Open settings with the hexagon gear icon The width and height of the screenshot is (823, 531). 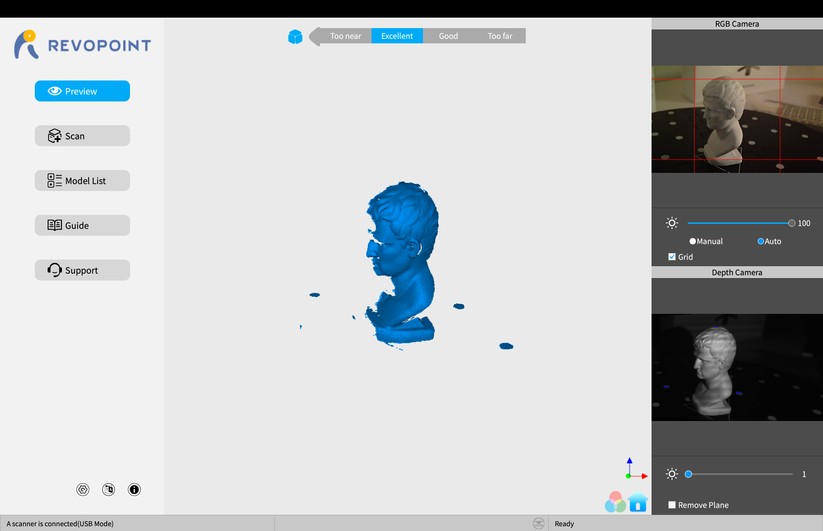coord(83,490)
